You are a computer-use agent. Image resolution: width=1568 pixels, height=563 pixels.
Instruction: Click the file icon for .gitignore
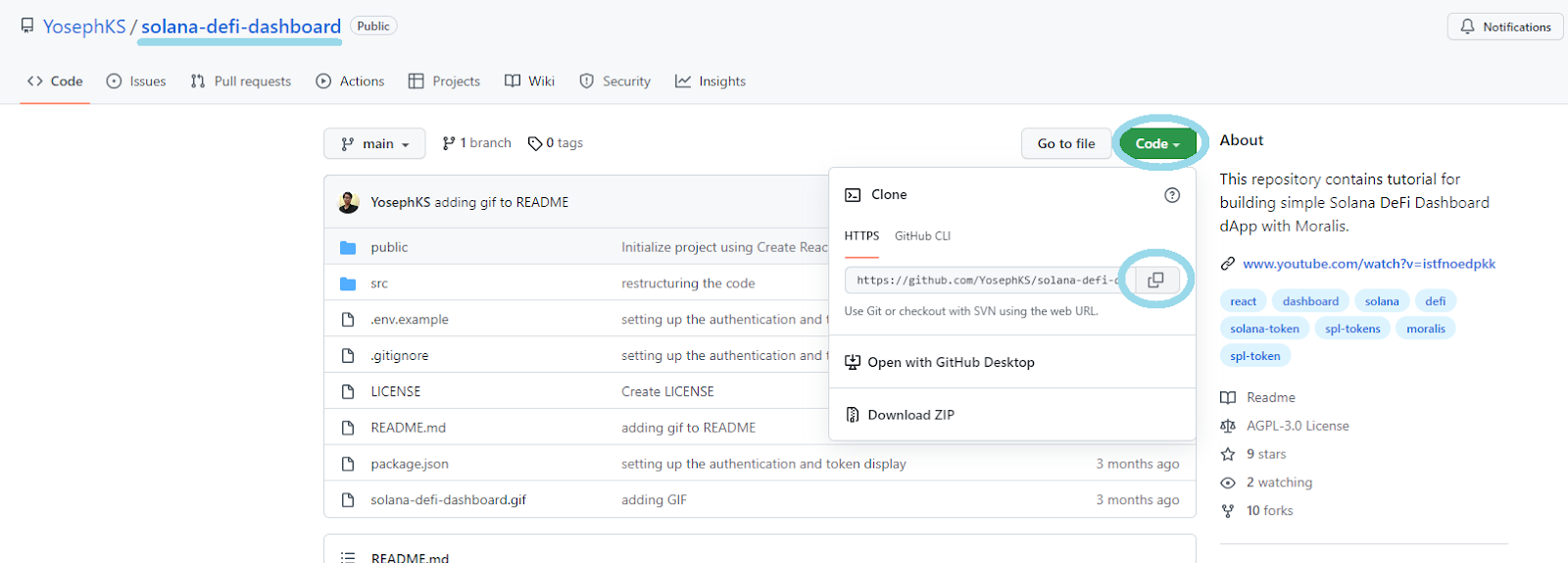(x=348, y=355)
